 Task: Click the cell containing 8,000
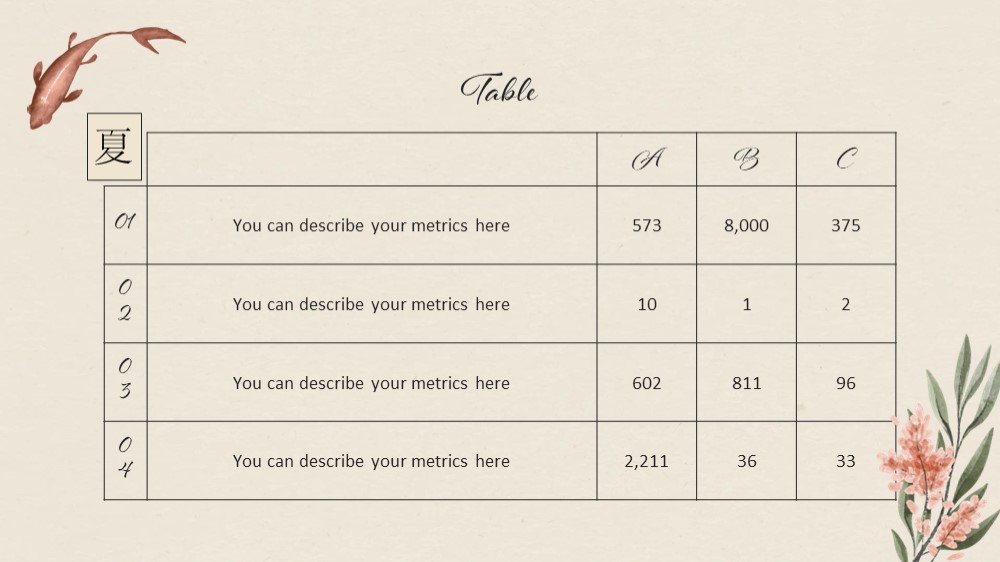746,225
